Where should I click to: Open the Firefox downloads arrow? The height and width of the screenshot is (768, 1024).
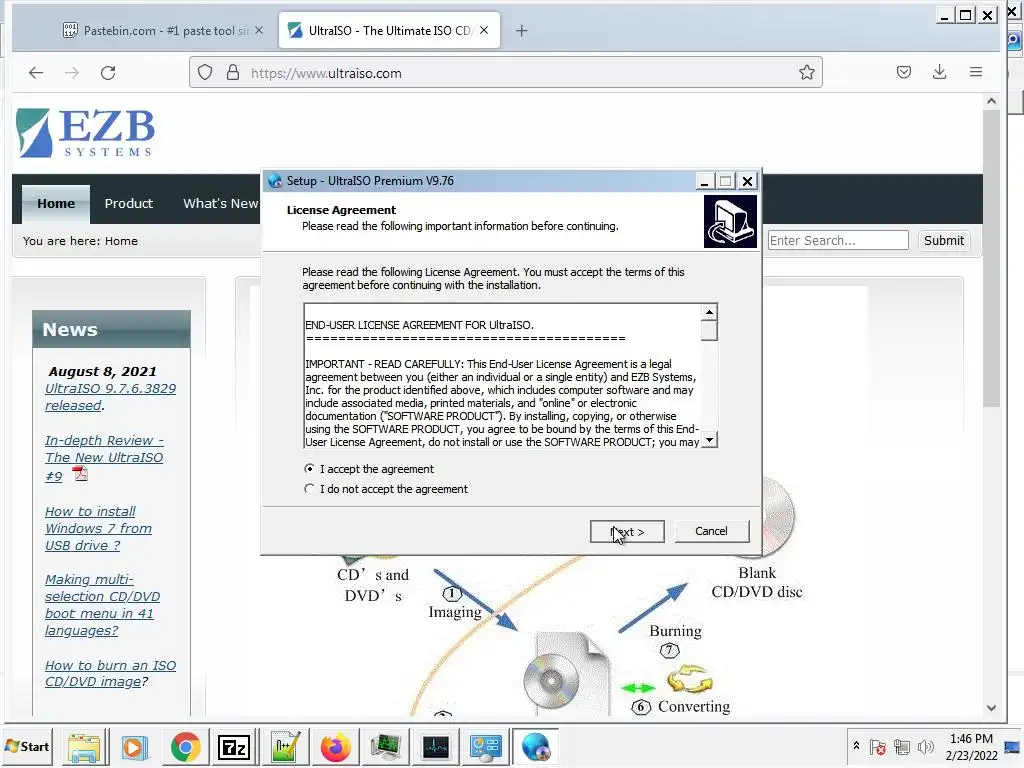click(939, 72)
